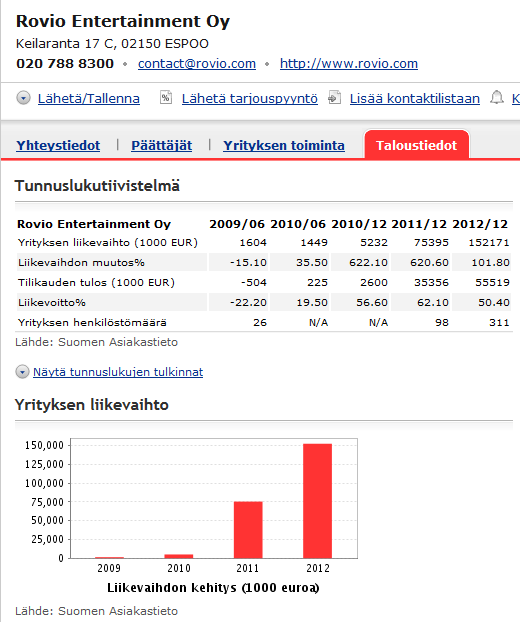
Task: Click operating profit value -22.20
Action: click(248, 303)
